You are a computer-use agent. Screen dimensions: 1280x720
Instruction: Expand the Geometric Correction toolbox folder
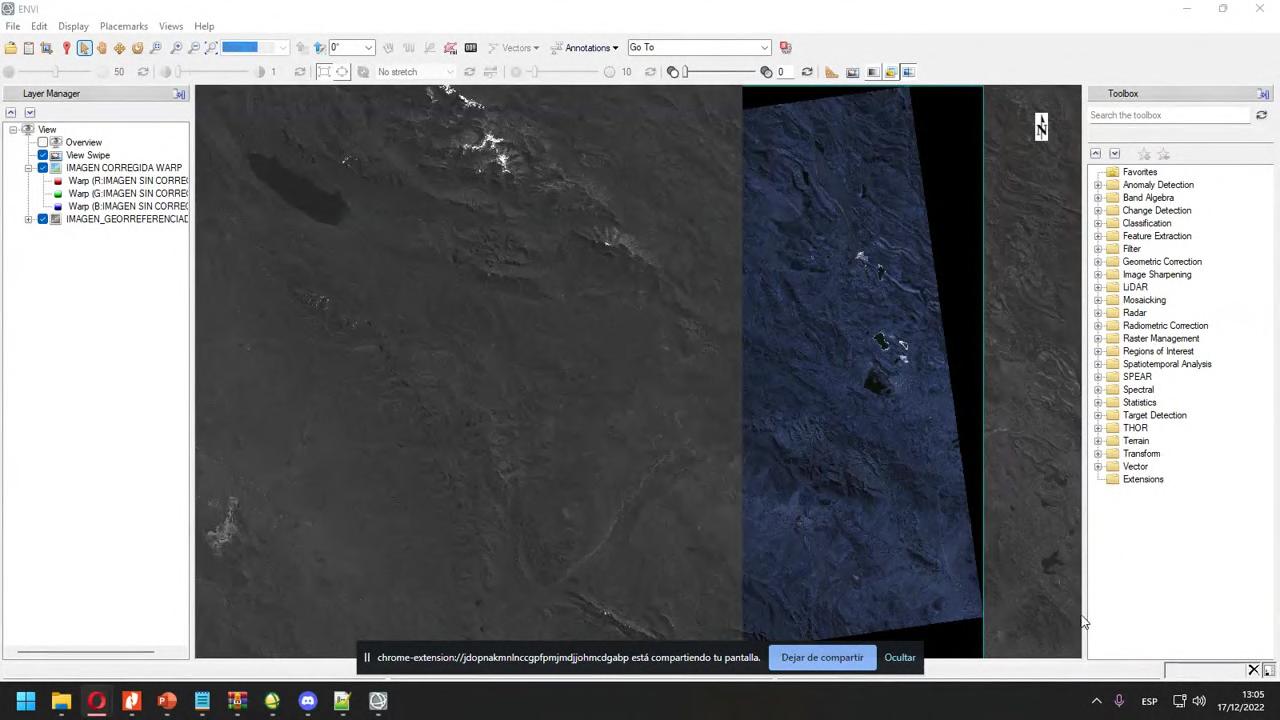pyautogui.click(x=1098, y=262)
